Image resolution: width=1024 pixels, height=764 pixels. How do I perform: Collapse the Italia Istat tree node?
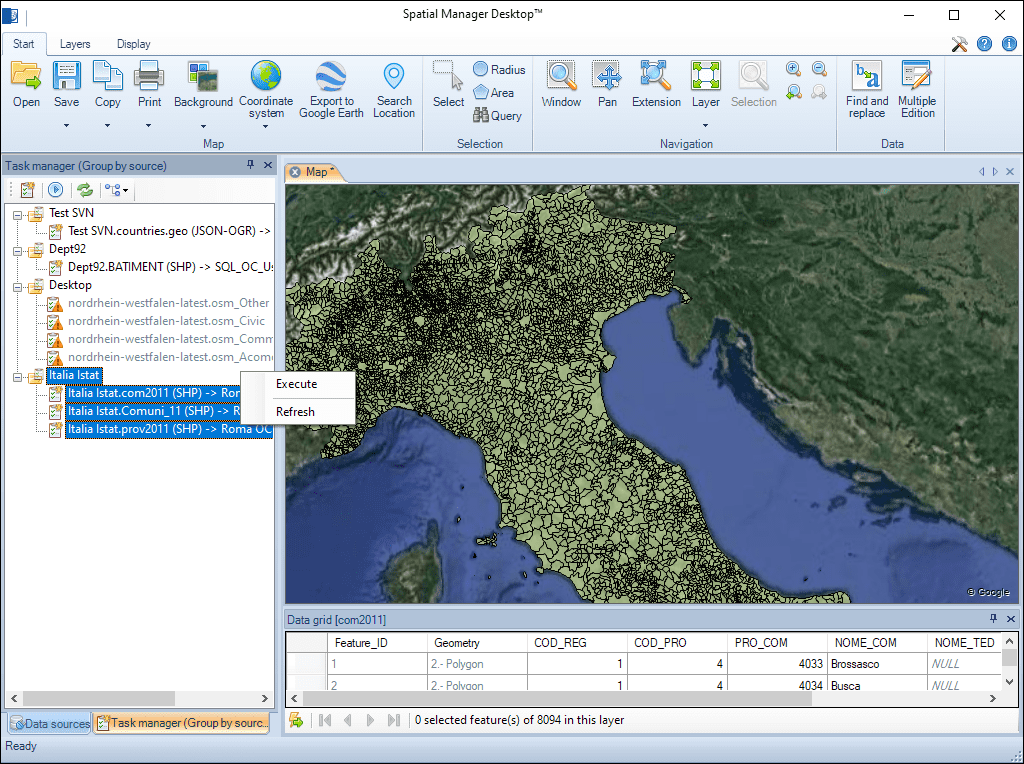[x=18, y=376]
